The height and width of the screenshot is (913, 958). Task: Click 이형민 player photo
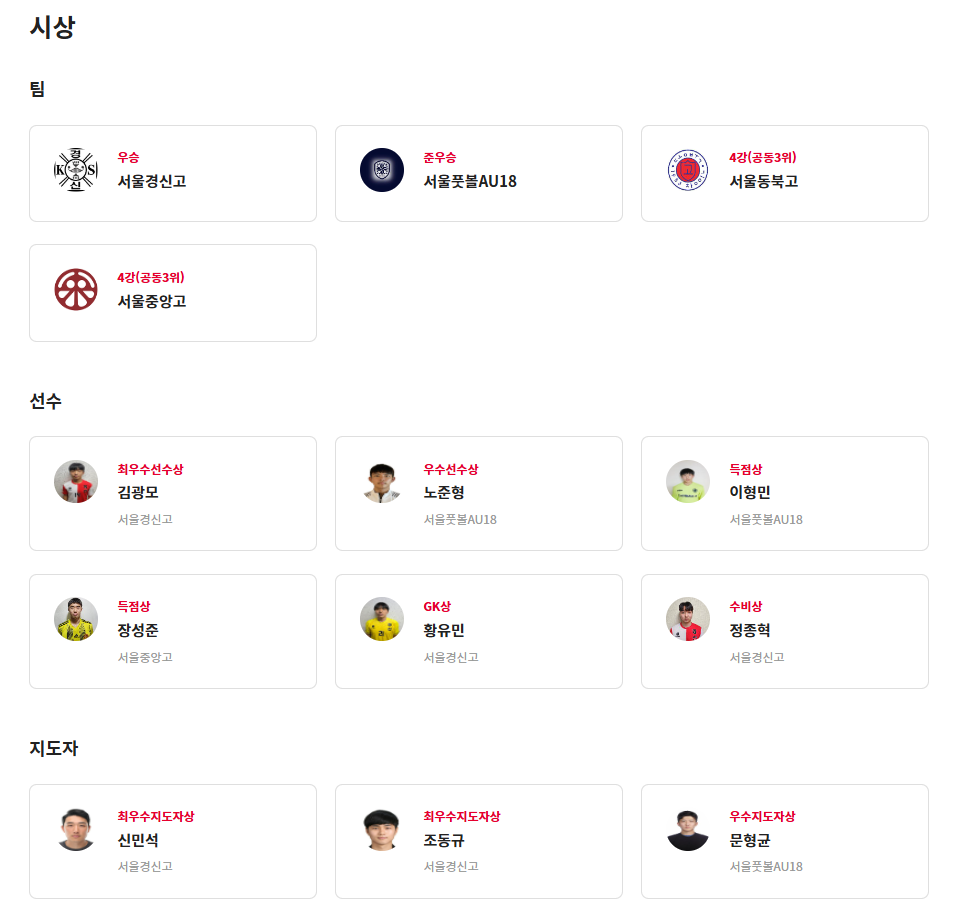click(x=688, y=482)
